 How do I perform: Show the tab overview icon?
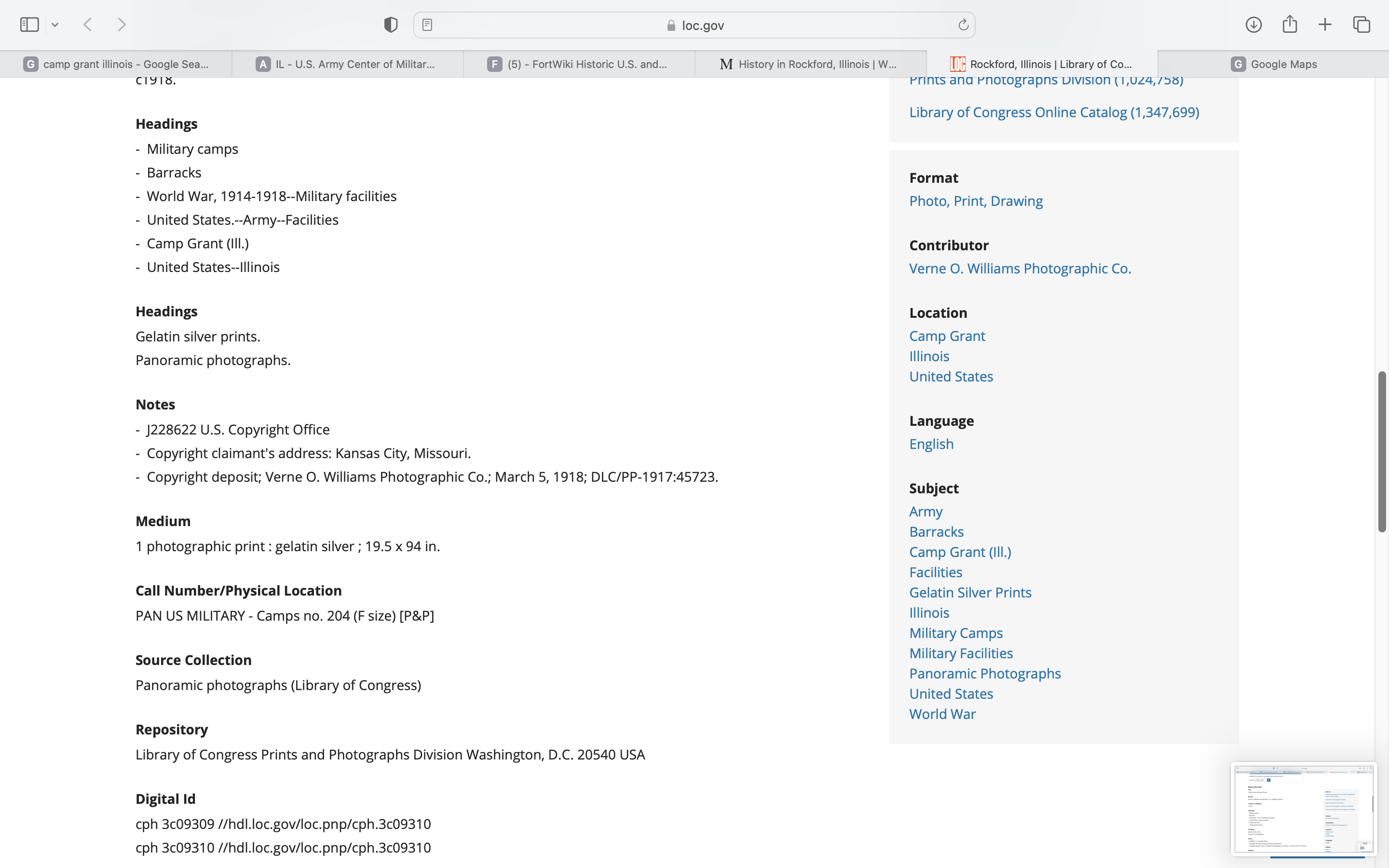pos(1362,25)
